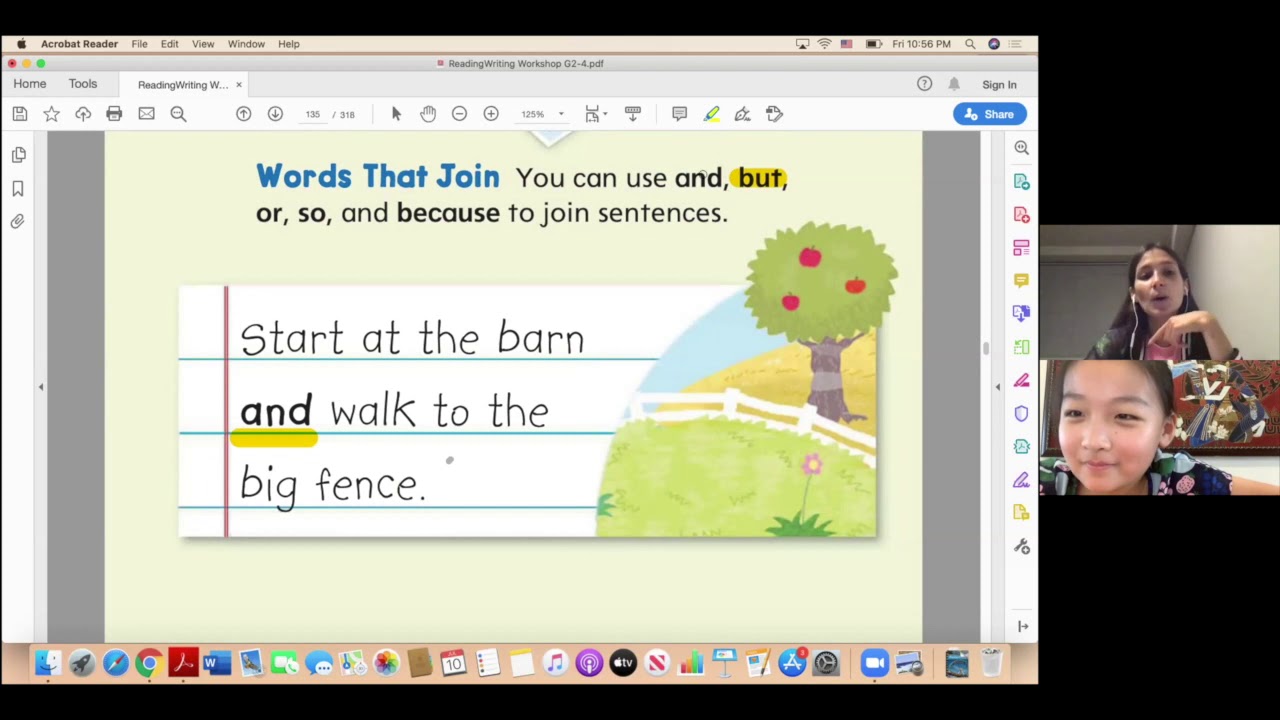Click the 'Words That Join' heading
Viewport: 1280px width, 720px height.
pyautogui.click(x=377, y=177)
